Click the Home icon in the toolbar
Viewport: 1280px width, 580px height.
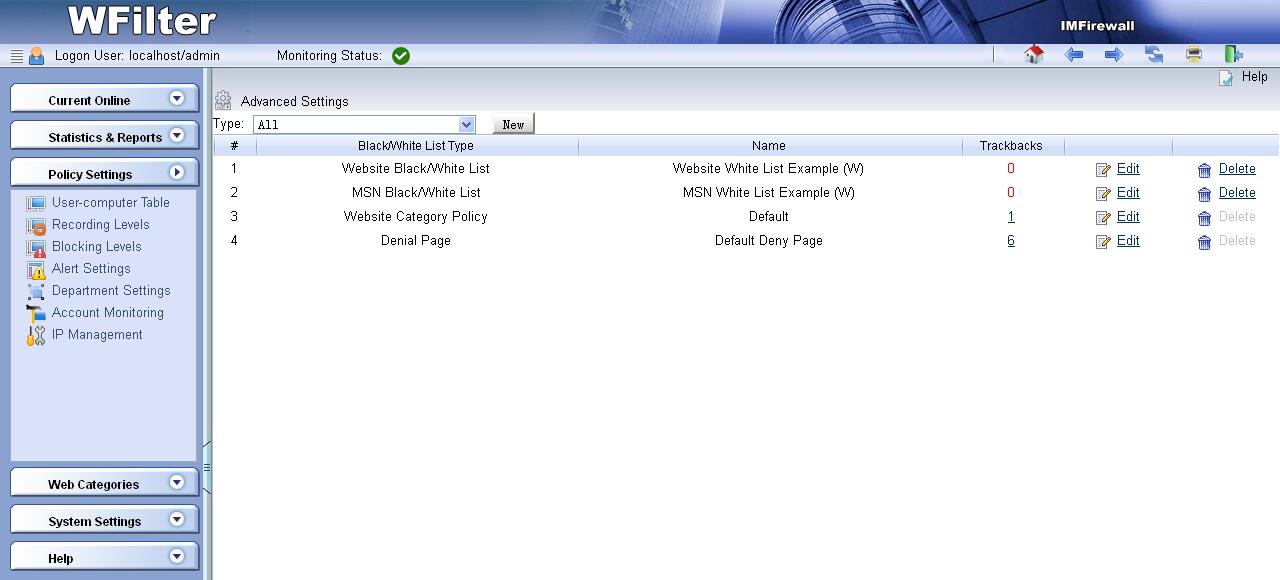(x=1034, y=55)
